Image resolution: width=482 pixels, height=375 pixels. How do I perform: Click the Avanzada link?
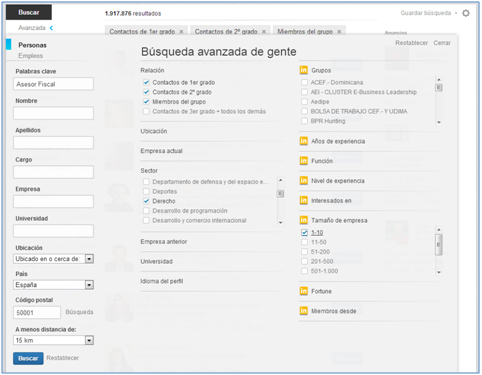[32, 28]
